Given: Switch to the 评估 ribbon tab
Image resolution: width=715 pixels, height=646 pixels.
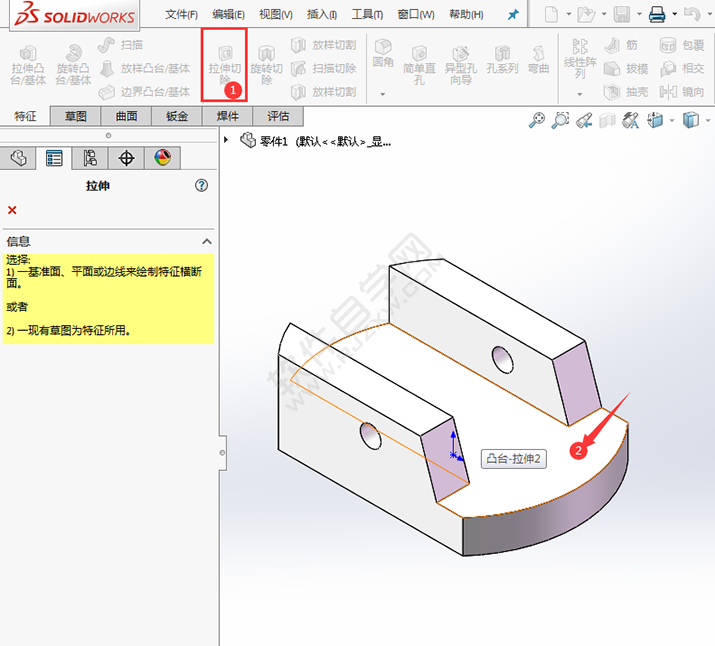Looking at the screenshot, I should [278, 116].
